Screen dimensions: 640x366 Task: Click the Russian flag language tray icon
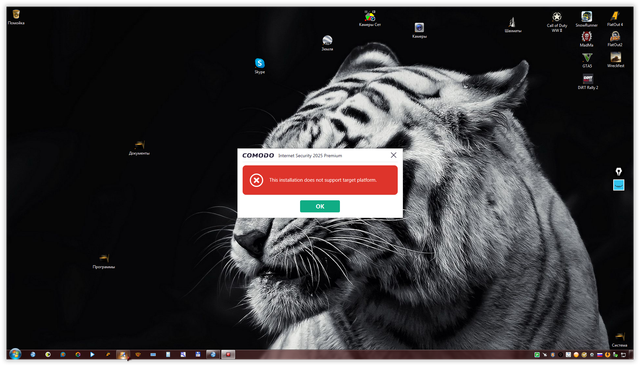[600, 355]
